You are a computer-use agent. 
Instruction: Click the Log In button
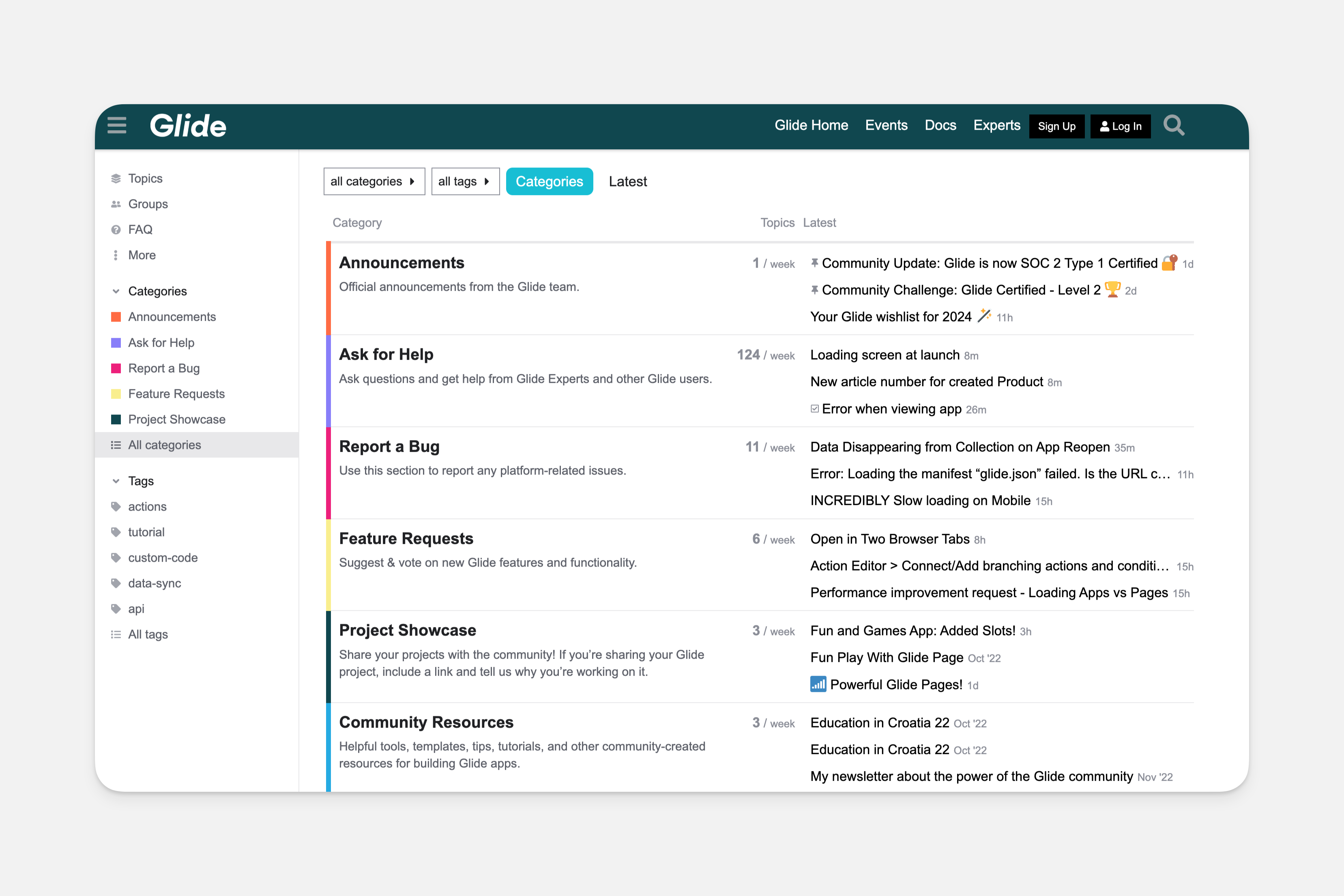tap(1120, 126)
